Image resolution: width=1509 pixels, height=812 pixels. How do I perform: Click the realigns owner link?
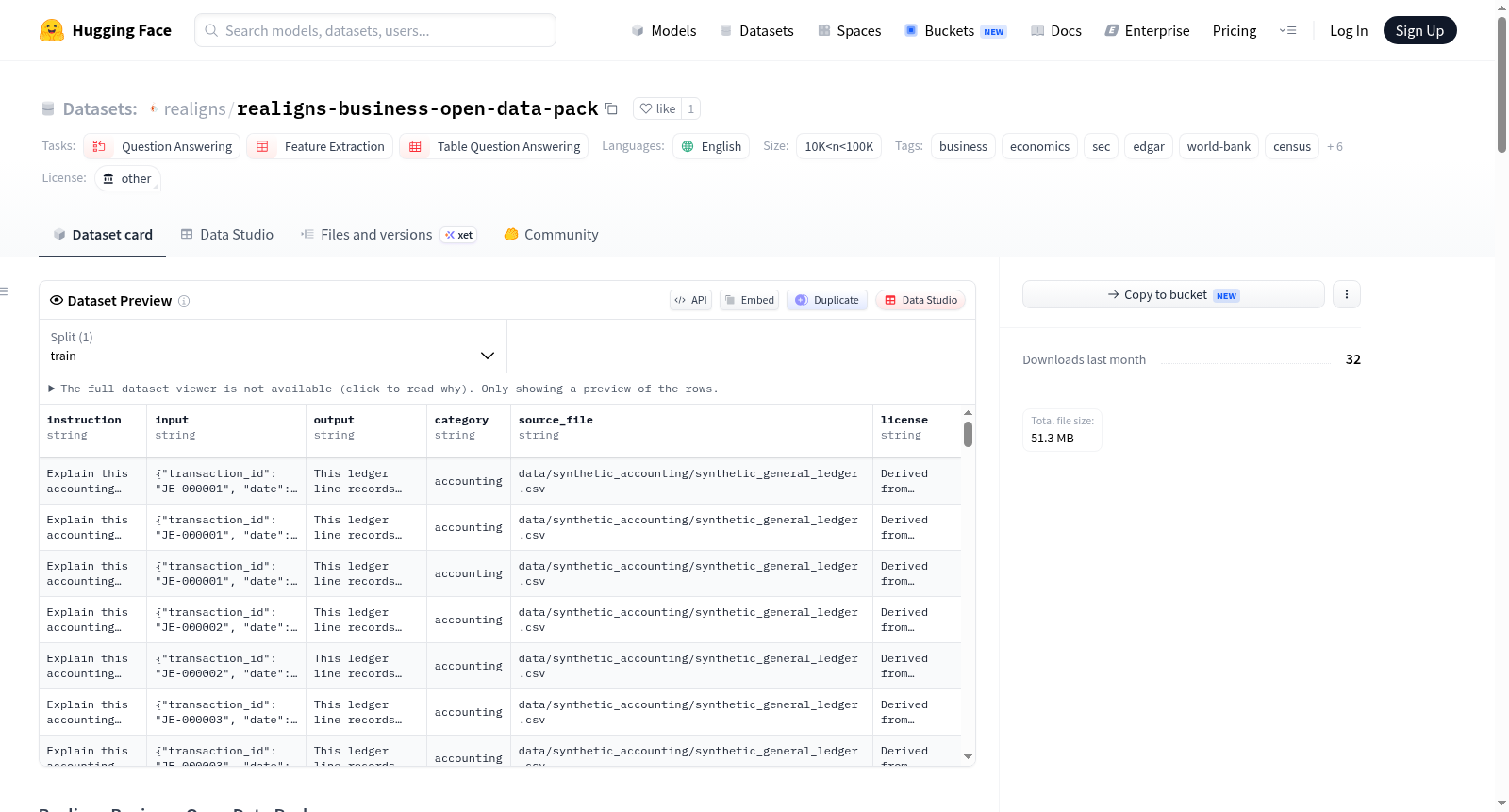click(194, 108)
